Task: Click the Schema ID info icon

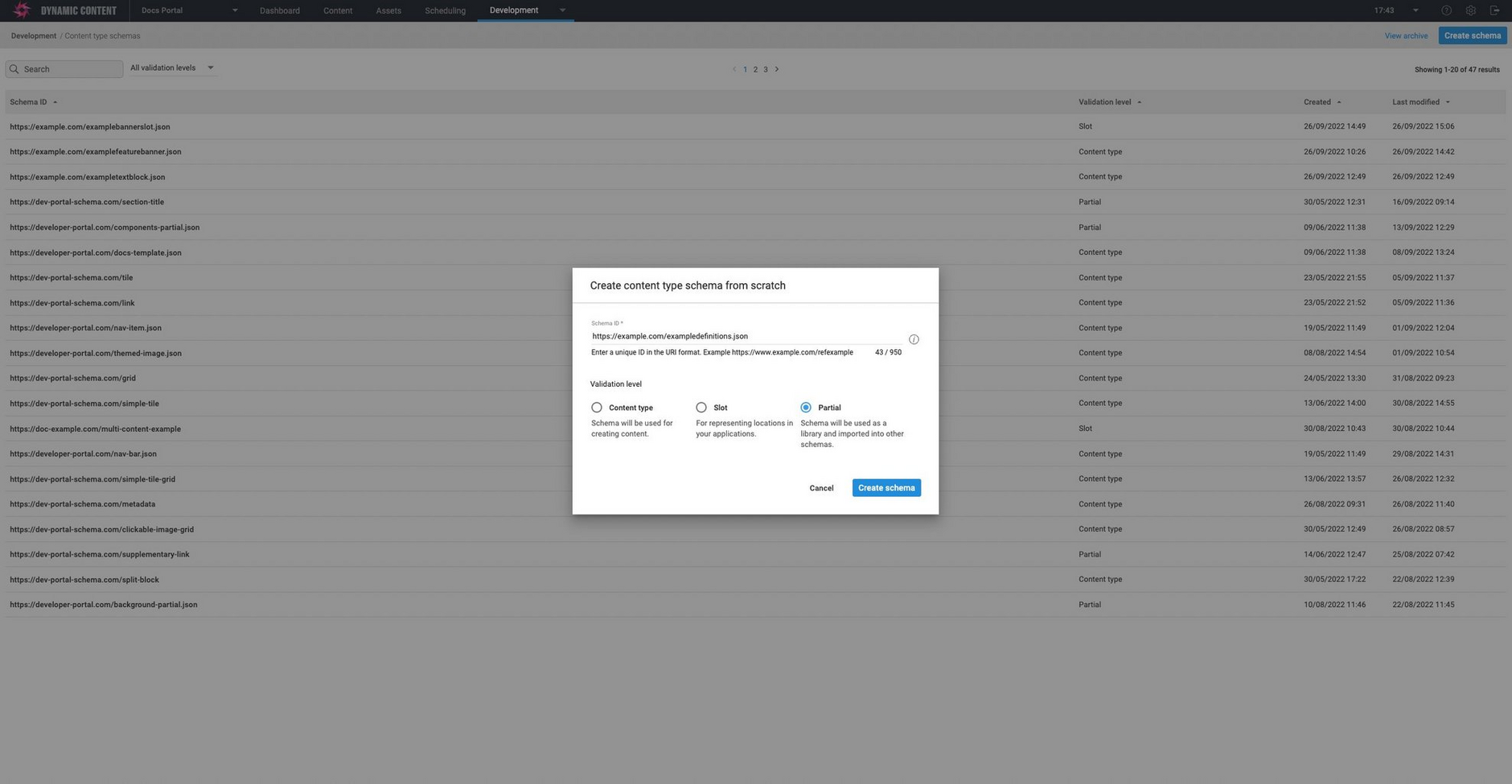Action: pyautogui.click(x=914, y=339)
